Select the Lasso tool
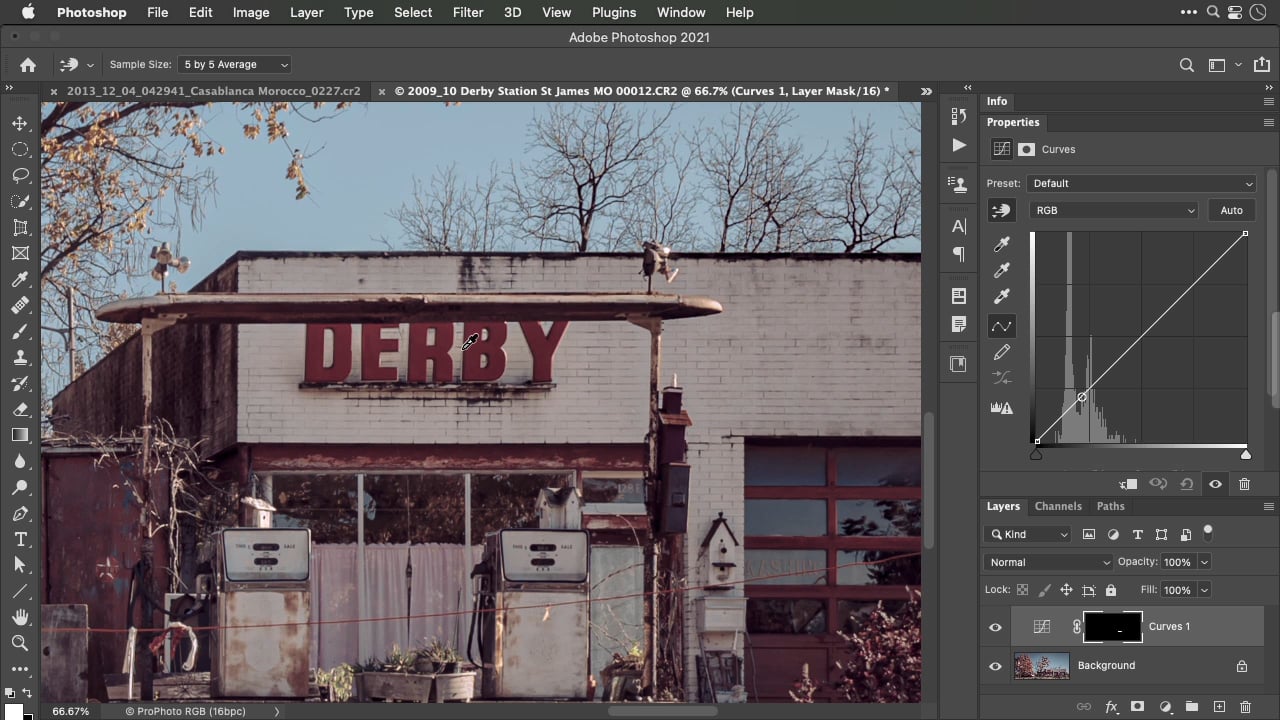 tap(20, 175)
